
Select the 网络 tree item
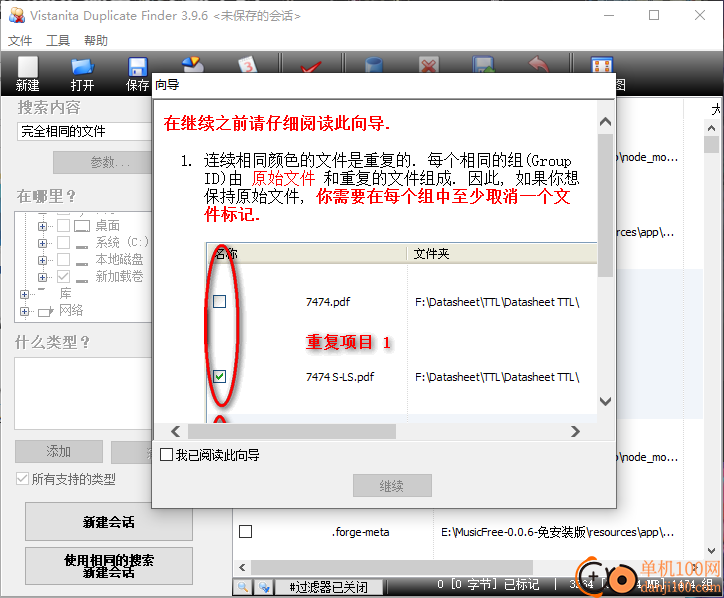coord(71,310)
